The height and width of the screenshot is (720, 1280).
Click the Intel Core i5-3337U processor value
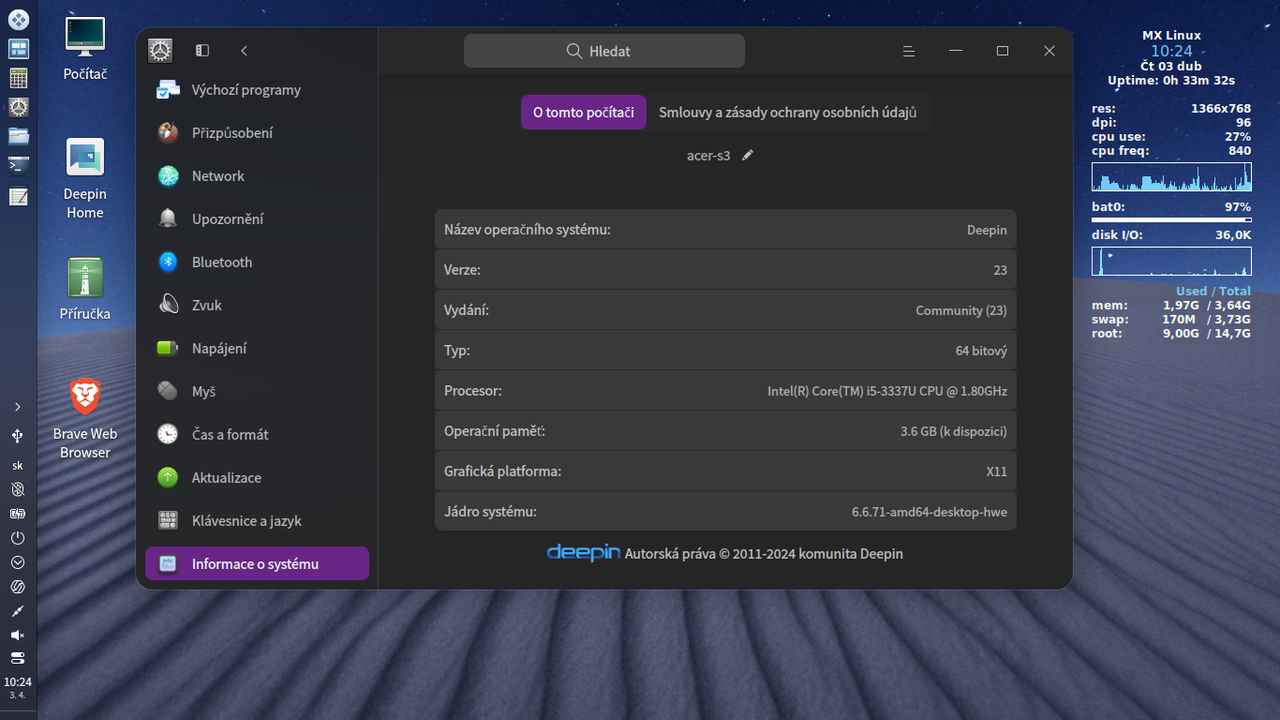887,391
